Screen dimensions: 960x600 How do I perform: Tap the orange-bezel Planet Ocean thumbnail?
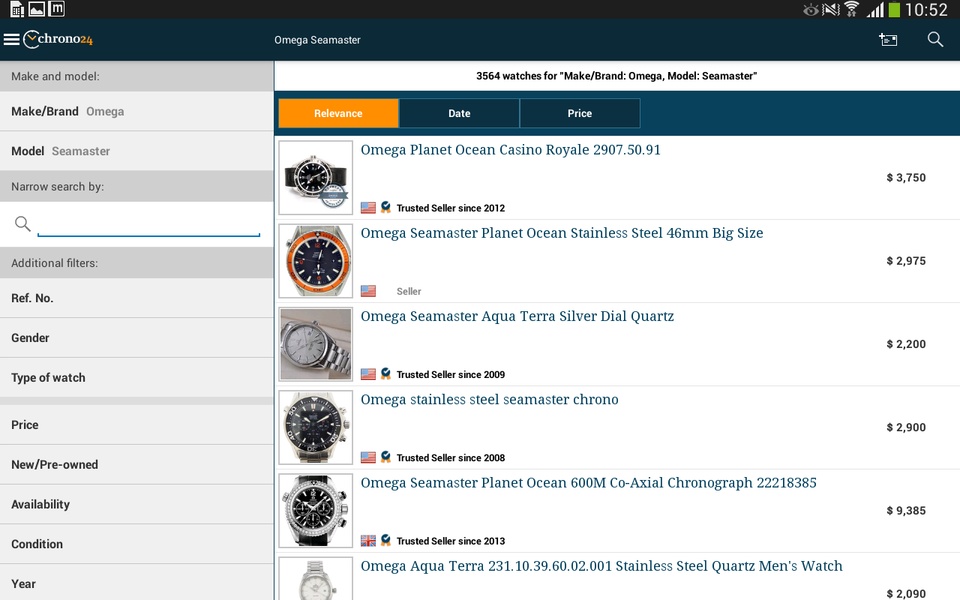pyautogui.click(x=316, y=261)
